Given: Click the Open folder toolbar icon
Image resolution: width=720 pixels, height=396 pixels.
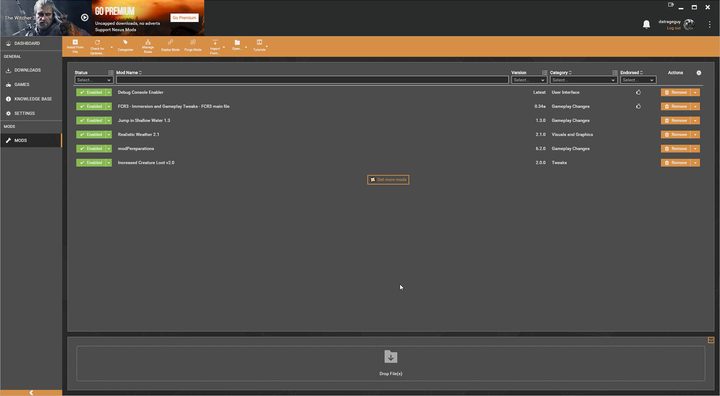Looking at the screenshot, I should click(237, 45).
